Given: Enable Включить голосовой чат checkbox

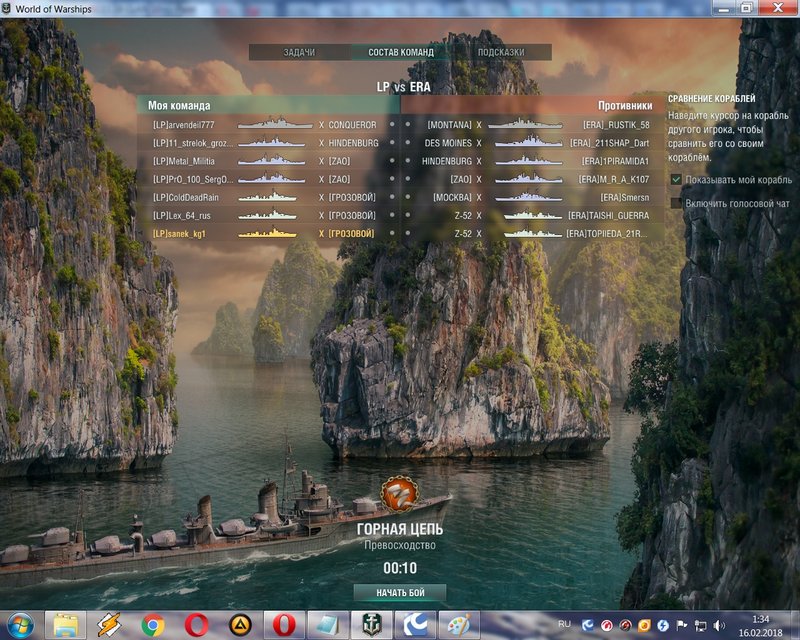Looking at the screenshot, I should 676,203.
